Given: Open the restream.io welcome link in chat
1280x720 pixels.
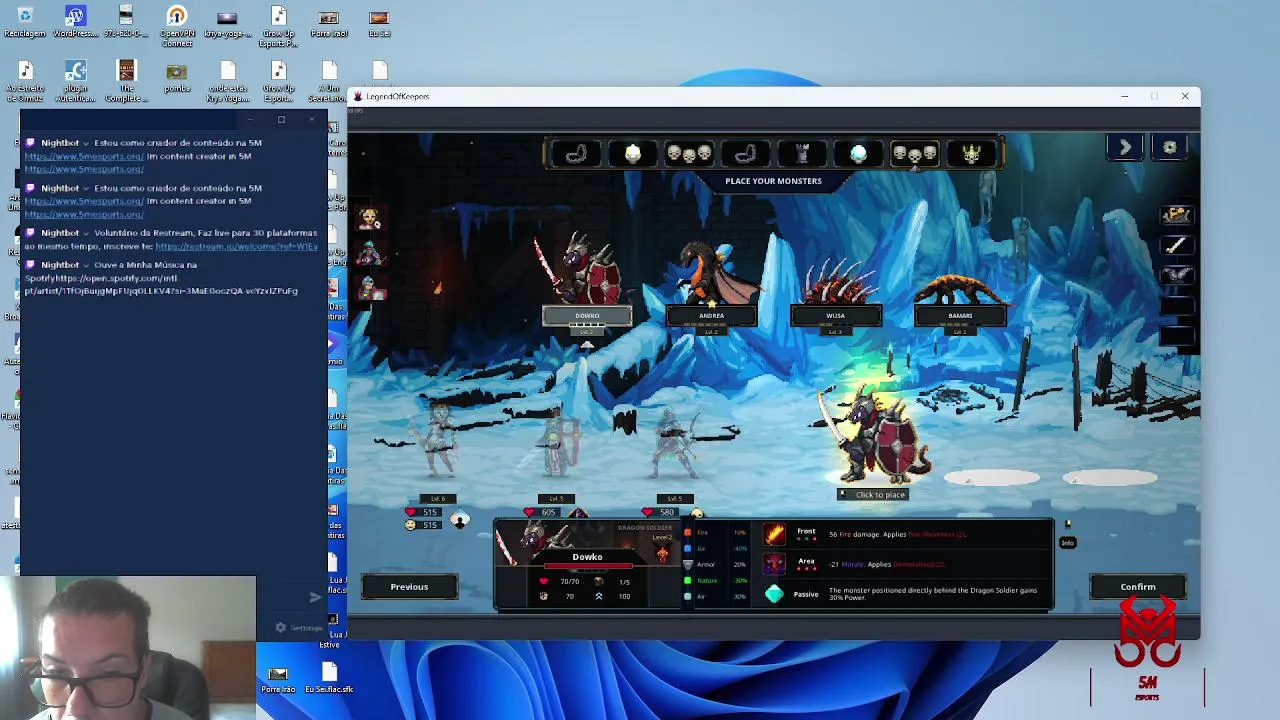Looking at the screenshot, I should click(236, 246).
